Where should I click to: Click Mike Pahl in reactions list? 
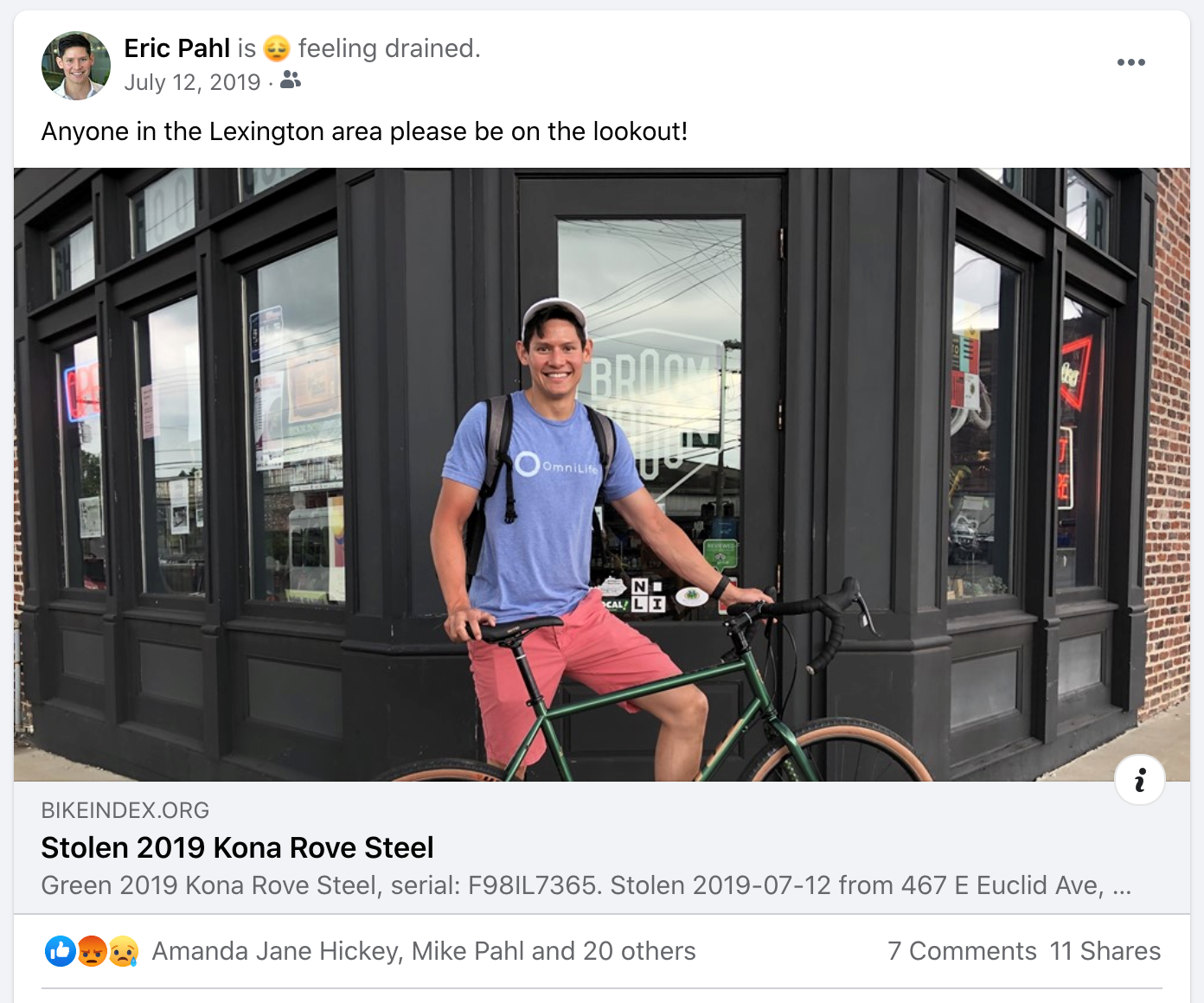(467, 951)
